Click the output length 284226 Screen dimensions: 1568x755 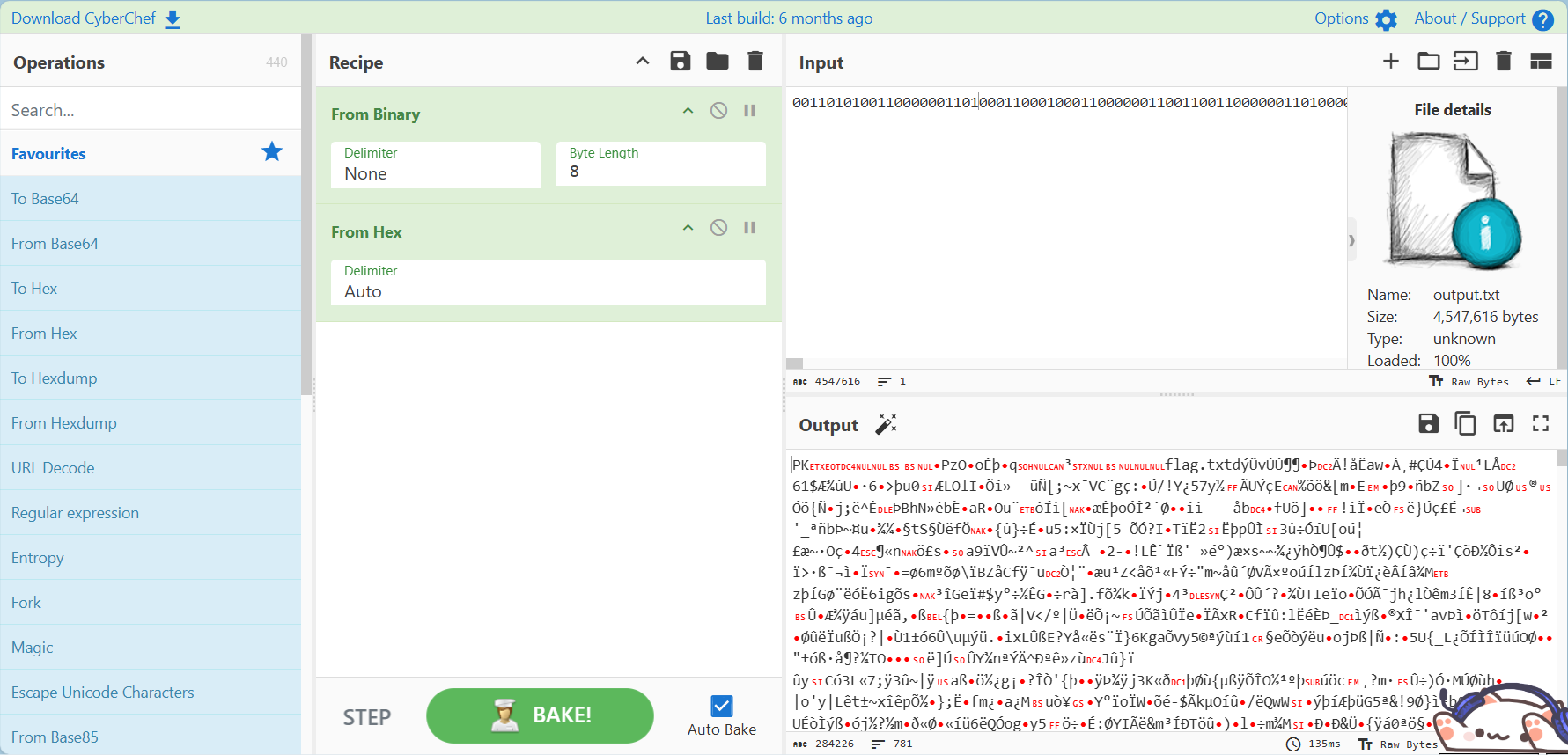[824, 744]
